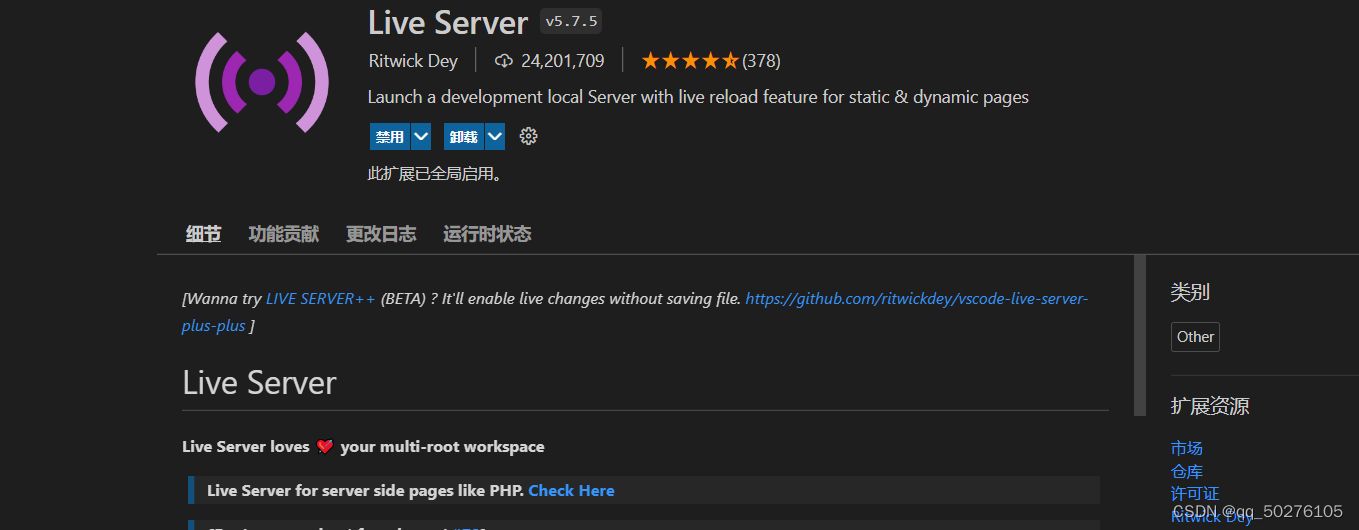Click the Live Server extension logo
Viewport: 1359px width, 530px height.
[261, 82]
